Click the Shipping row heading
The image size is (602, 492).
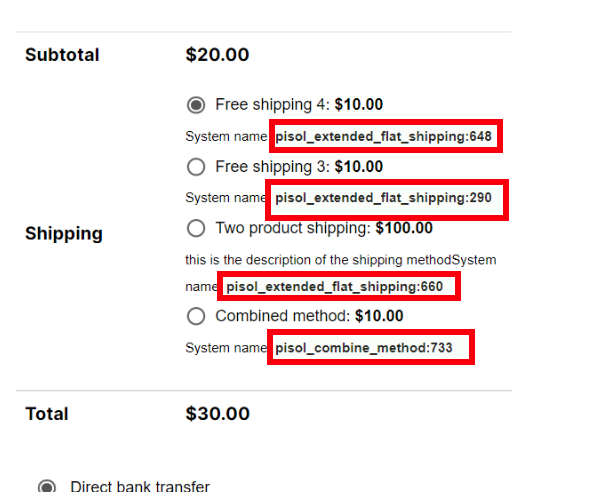[x=64, y=233]
